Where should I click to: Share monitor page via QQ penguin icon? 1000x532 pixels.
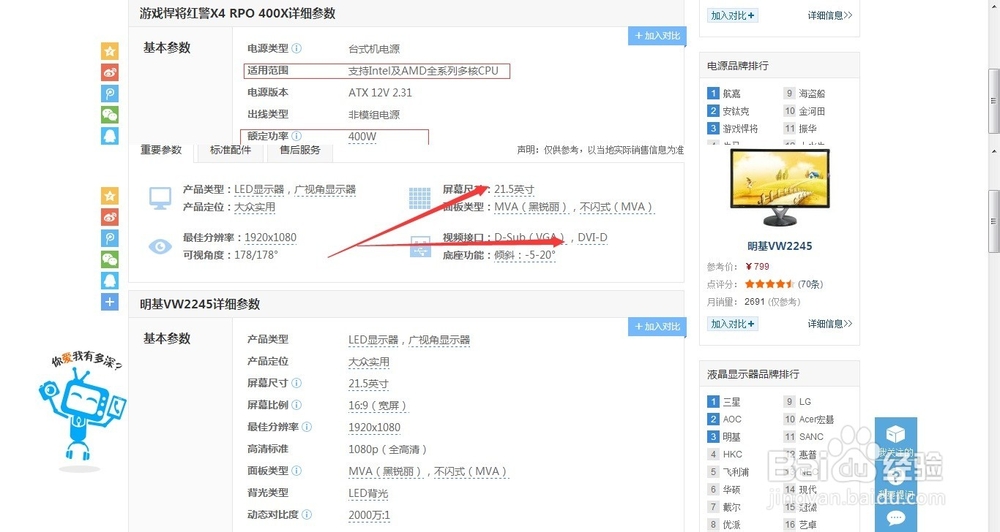110,281
